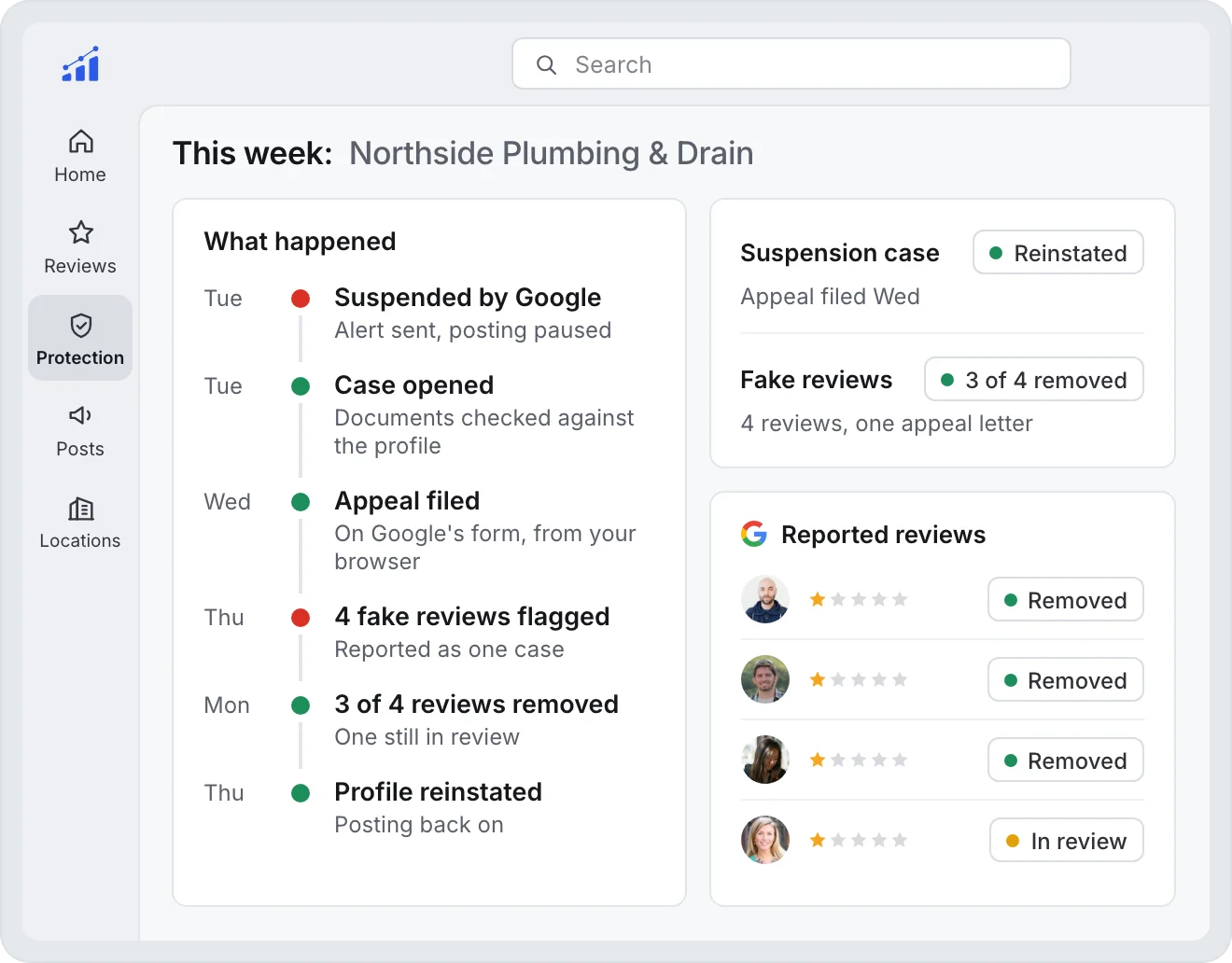Viewport: 1232px width, 963px height.
Task: Click the second reviewer's avatar, the brown-haired bearded man
Action: pos(765,679)
